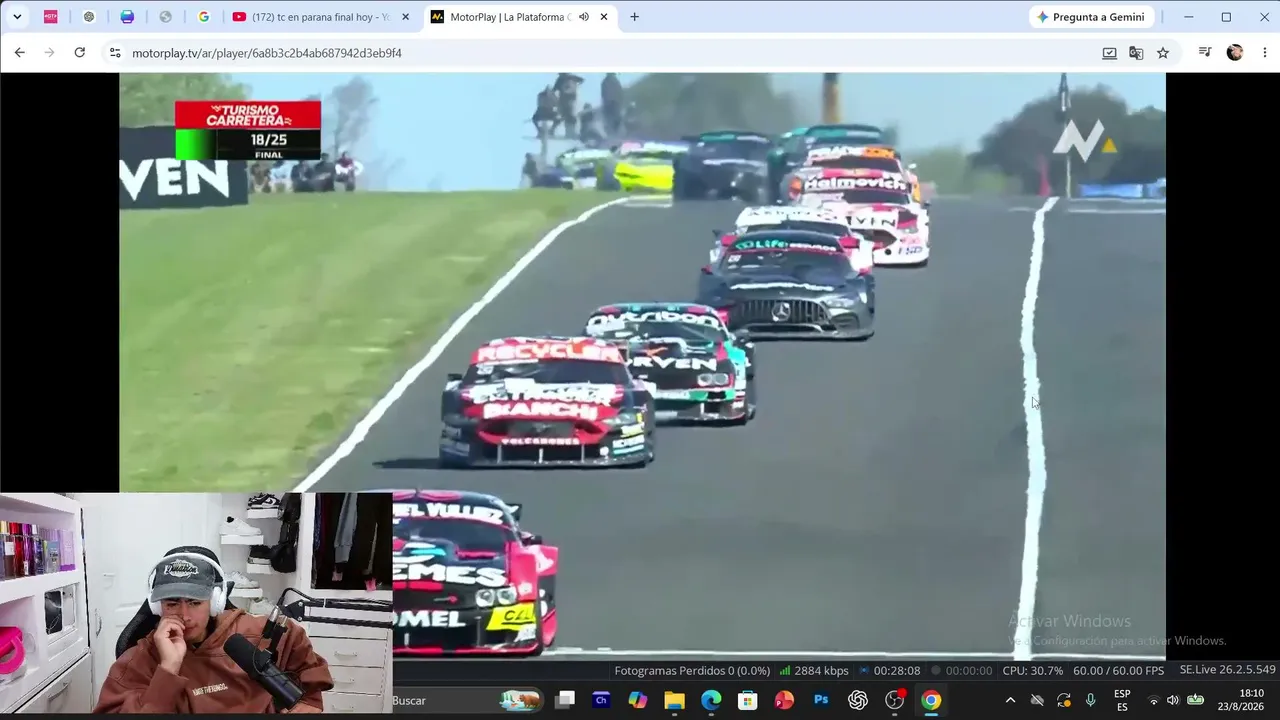Image resolution: width=1280 pixels, height=720 pixels.
Task: Switch to the ChatGPT pinned tab
Action: point(89,17)
